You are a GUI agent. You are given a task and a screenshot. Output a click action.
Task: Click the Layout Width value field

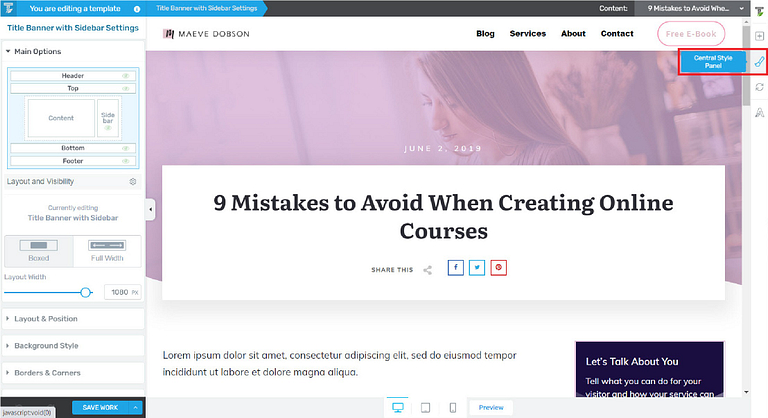pyautogui.click(x=122, y=292)
